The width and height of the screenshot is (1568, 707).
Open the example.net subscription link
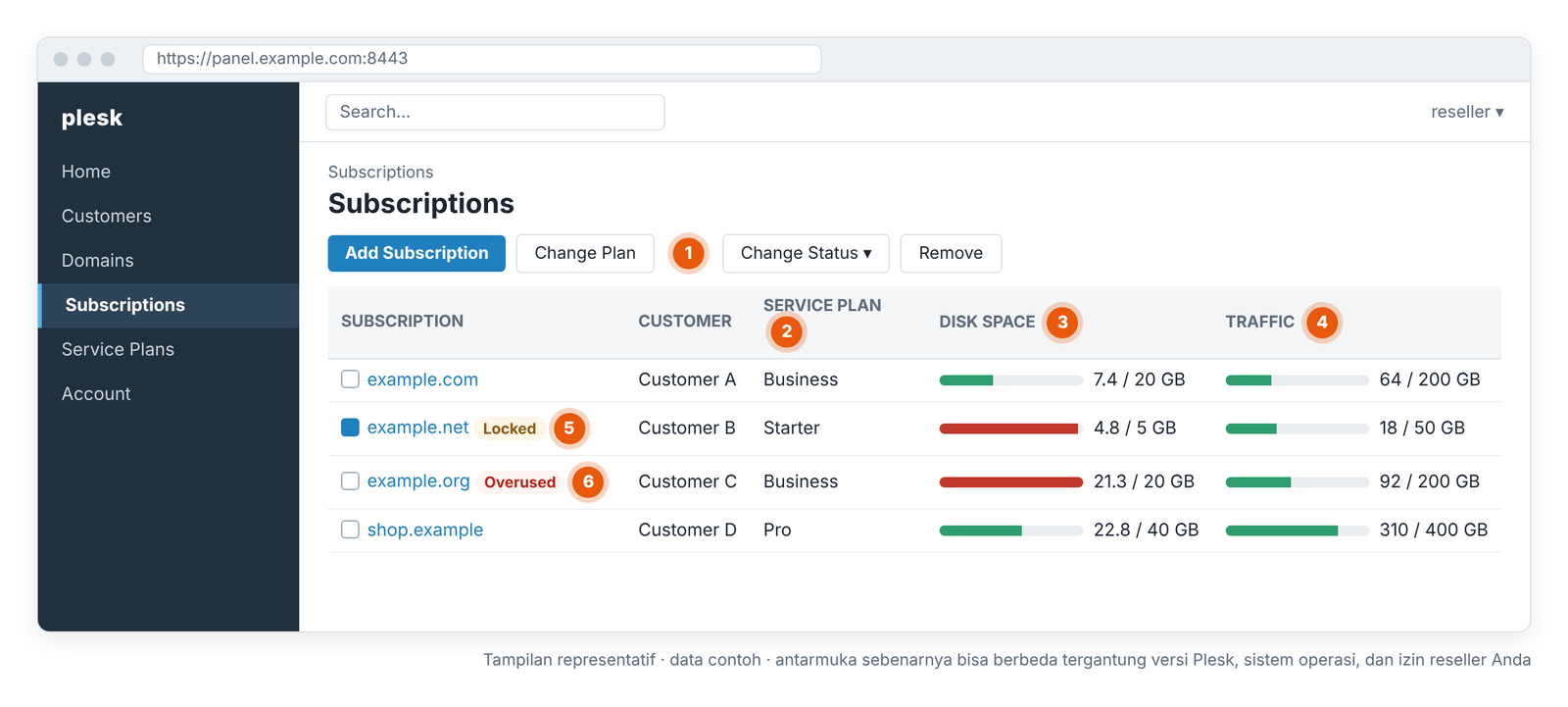(417, 428)
